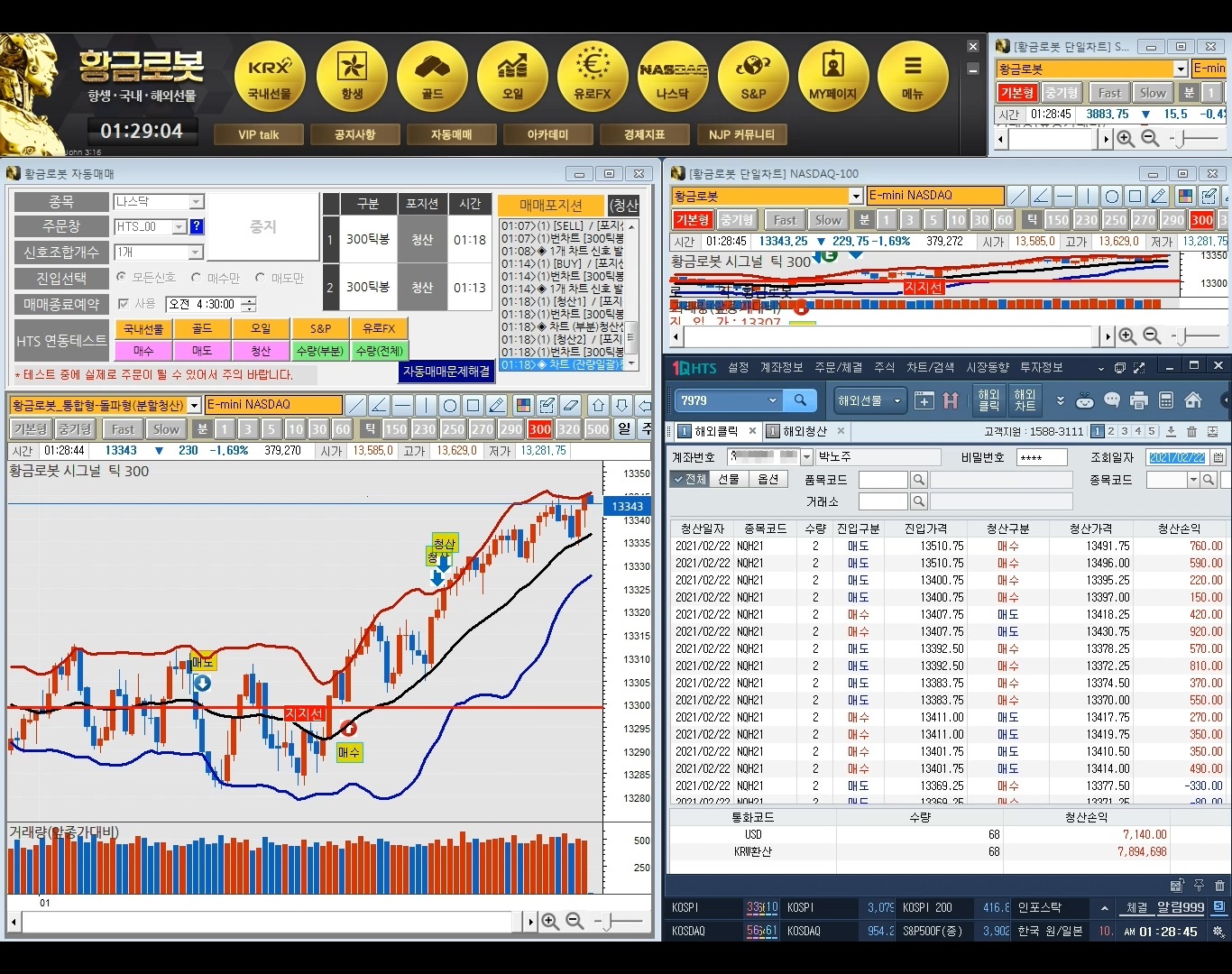The height and width of the screenshot is (974, 1232).
Task: Open the 오일 gold icon
Action: 512,78
